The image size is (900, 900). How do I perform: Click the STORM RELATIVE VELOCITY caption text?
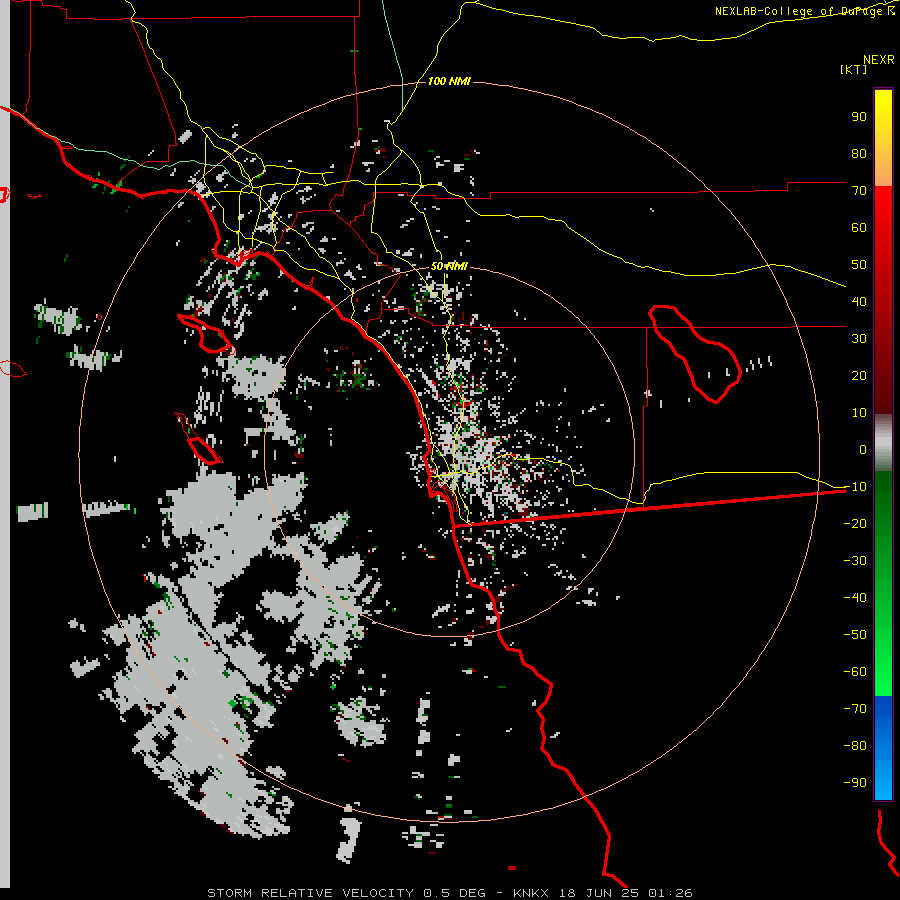(x=310, y=893)
